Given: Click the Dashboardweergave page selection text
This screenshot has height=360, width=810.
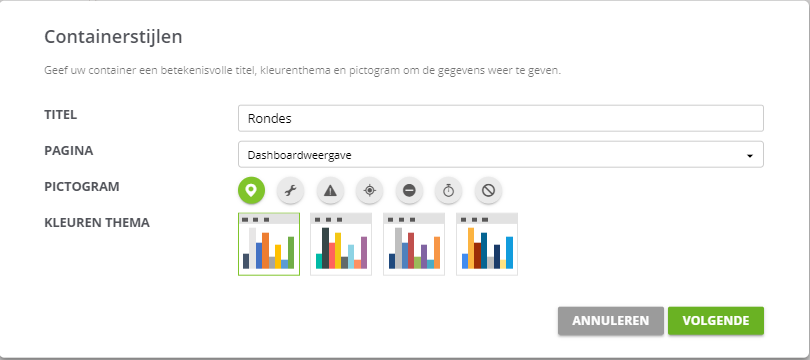Looking at the screenshot, I should [x=300, y=155].
